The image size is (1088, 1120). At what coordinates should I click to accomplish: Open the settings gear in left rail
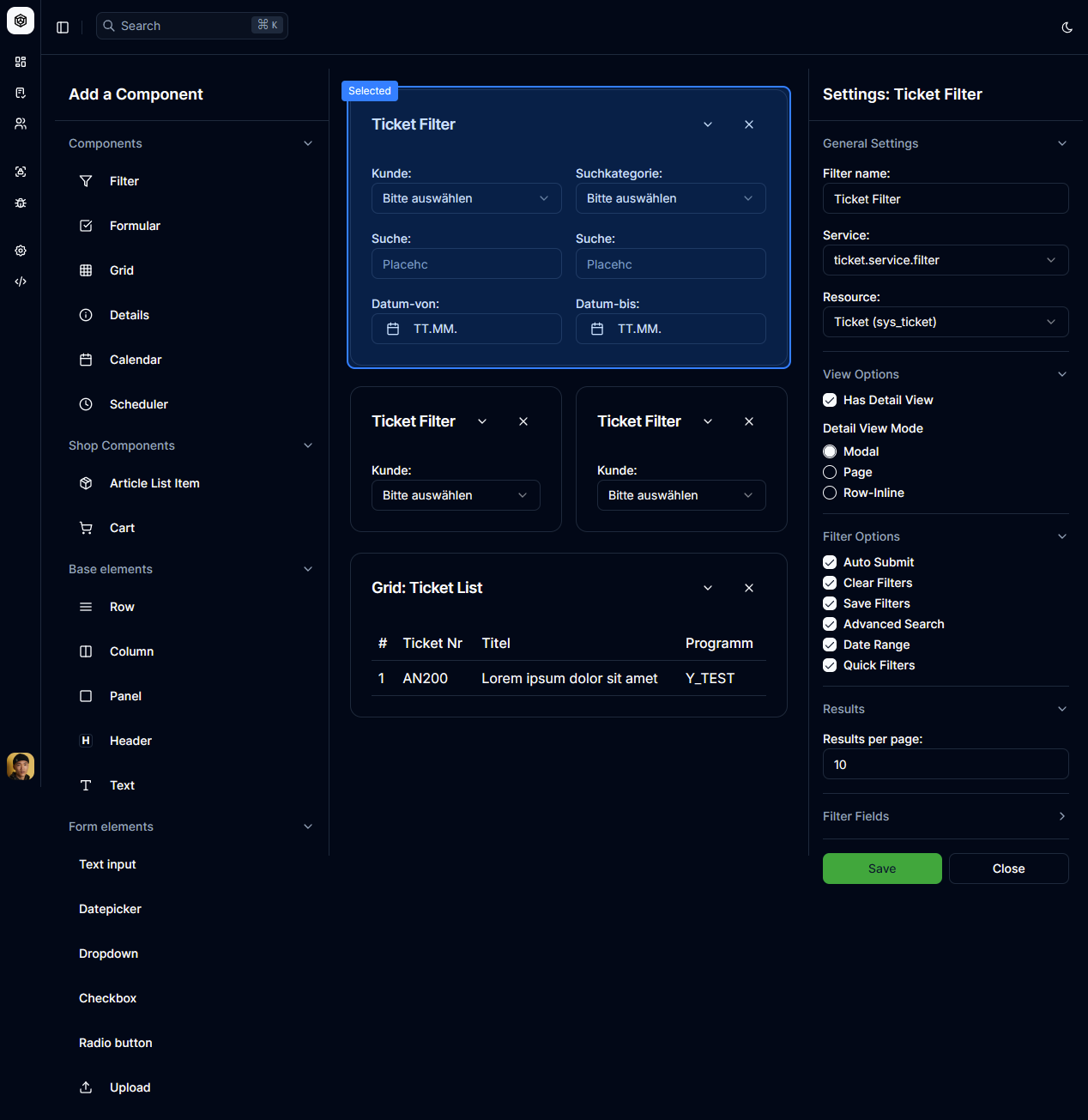[21, 251]
